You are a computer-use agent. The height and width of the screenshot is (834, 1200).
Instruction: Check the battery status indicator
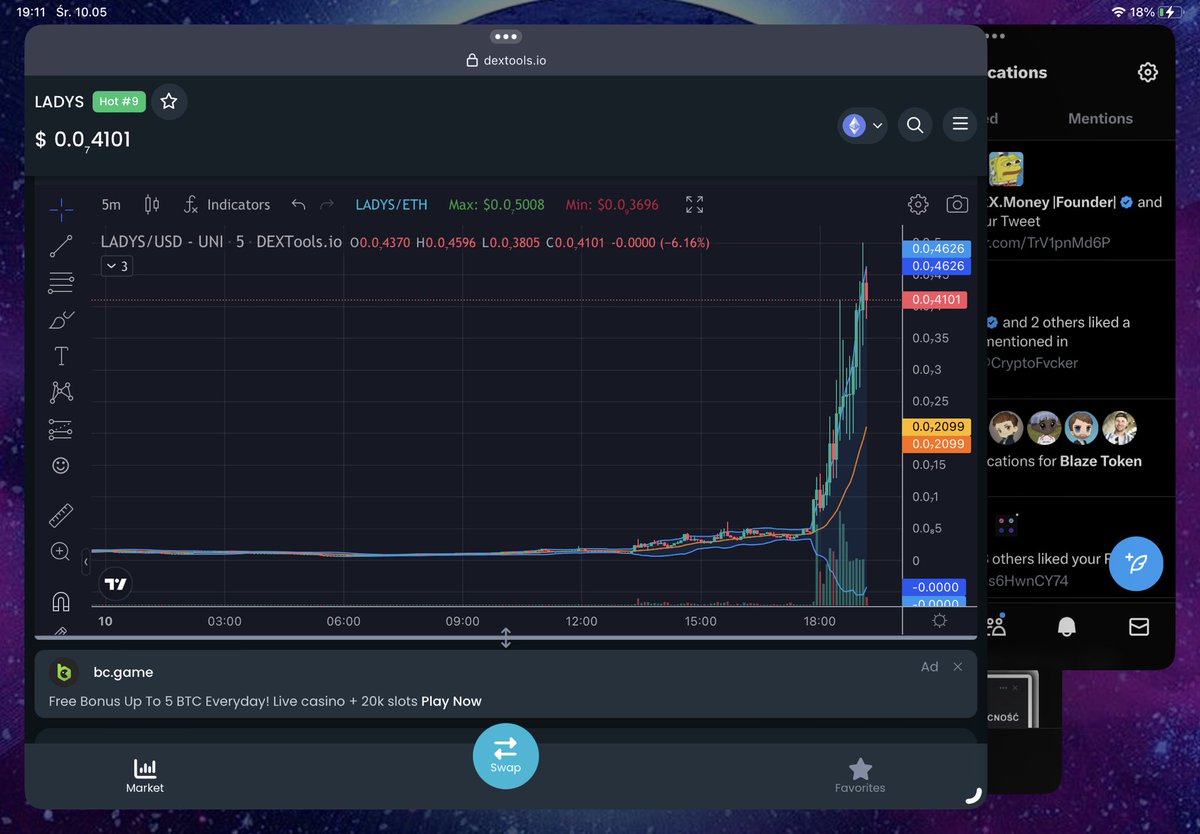click(1168, 12)
